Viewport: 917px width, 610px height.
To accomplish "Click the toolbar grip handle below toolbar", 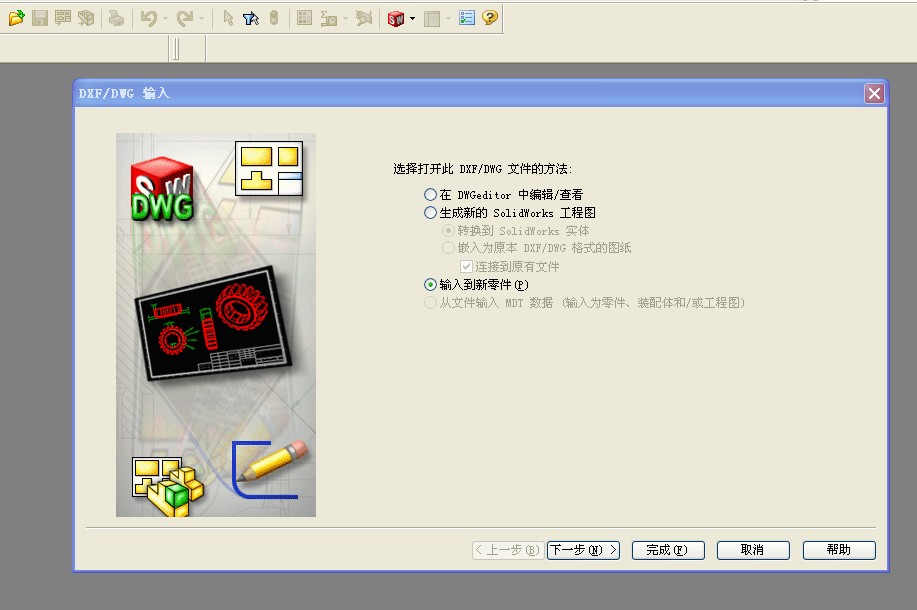I will pos(175,49).
